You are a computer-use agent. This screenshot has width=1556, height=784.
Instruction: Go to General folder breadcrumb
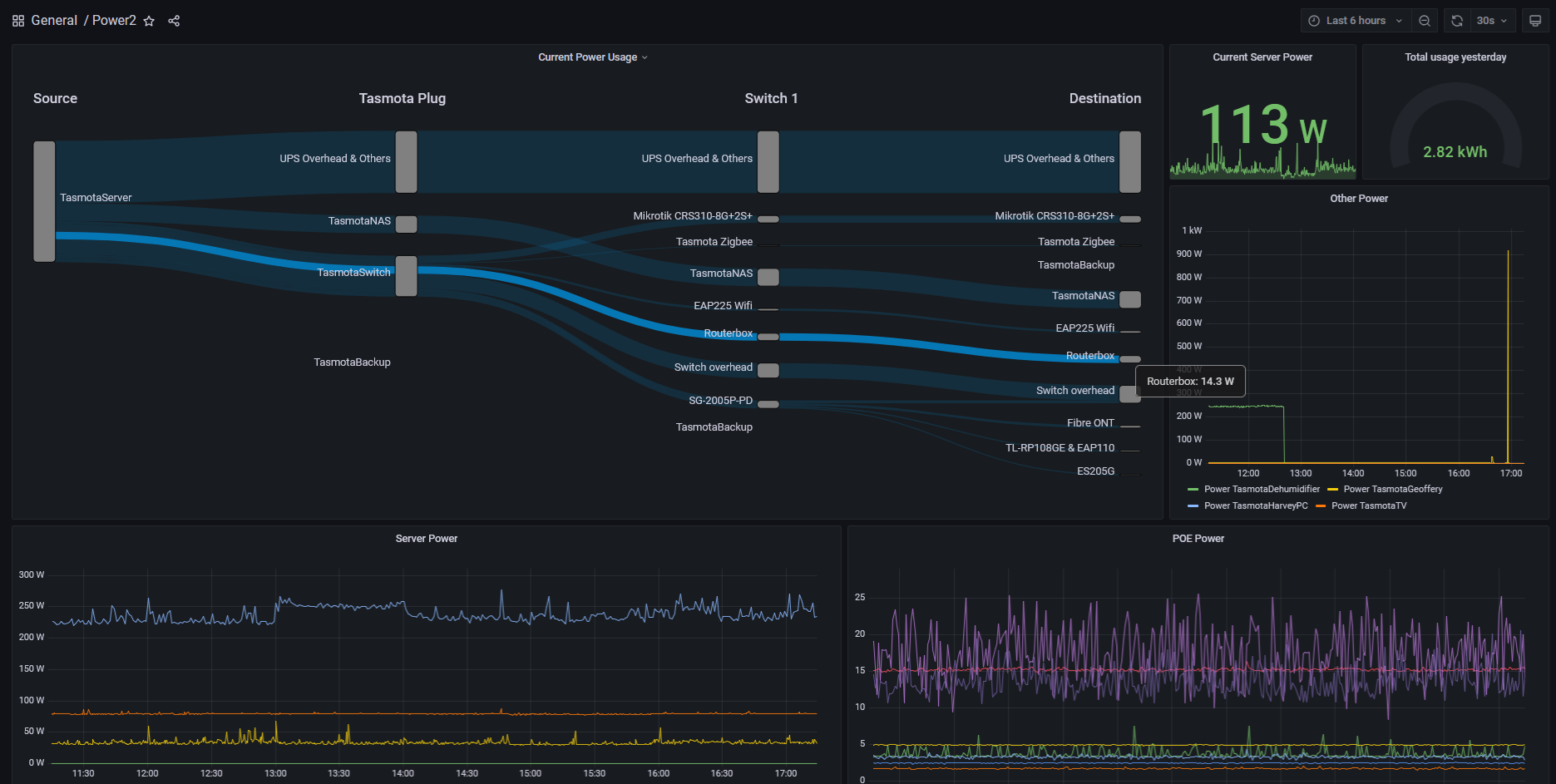[x=54, y=21]
